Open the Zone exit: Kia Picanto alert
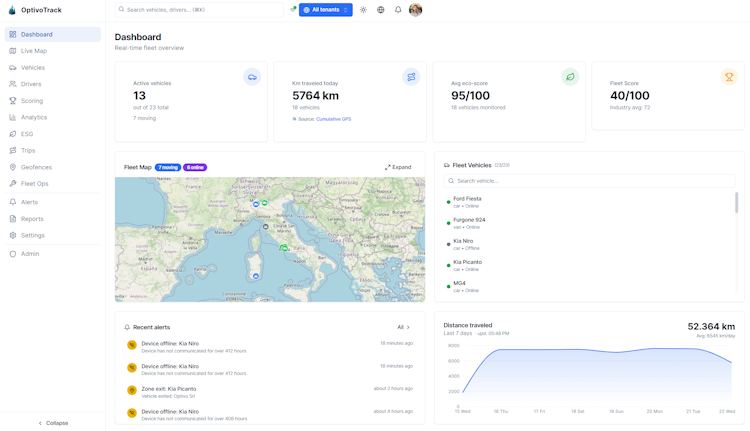Viewport: 750px width, 431px height. [270, 392]
